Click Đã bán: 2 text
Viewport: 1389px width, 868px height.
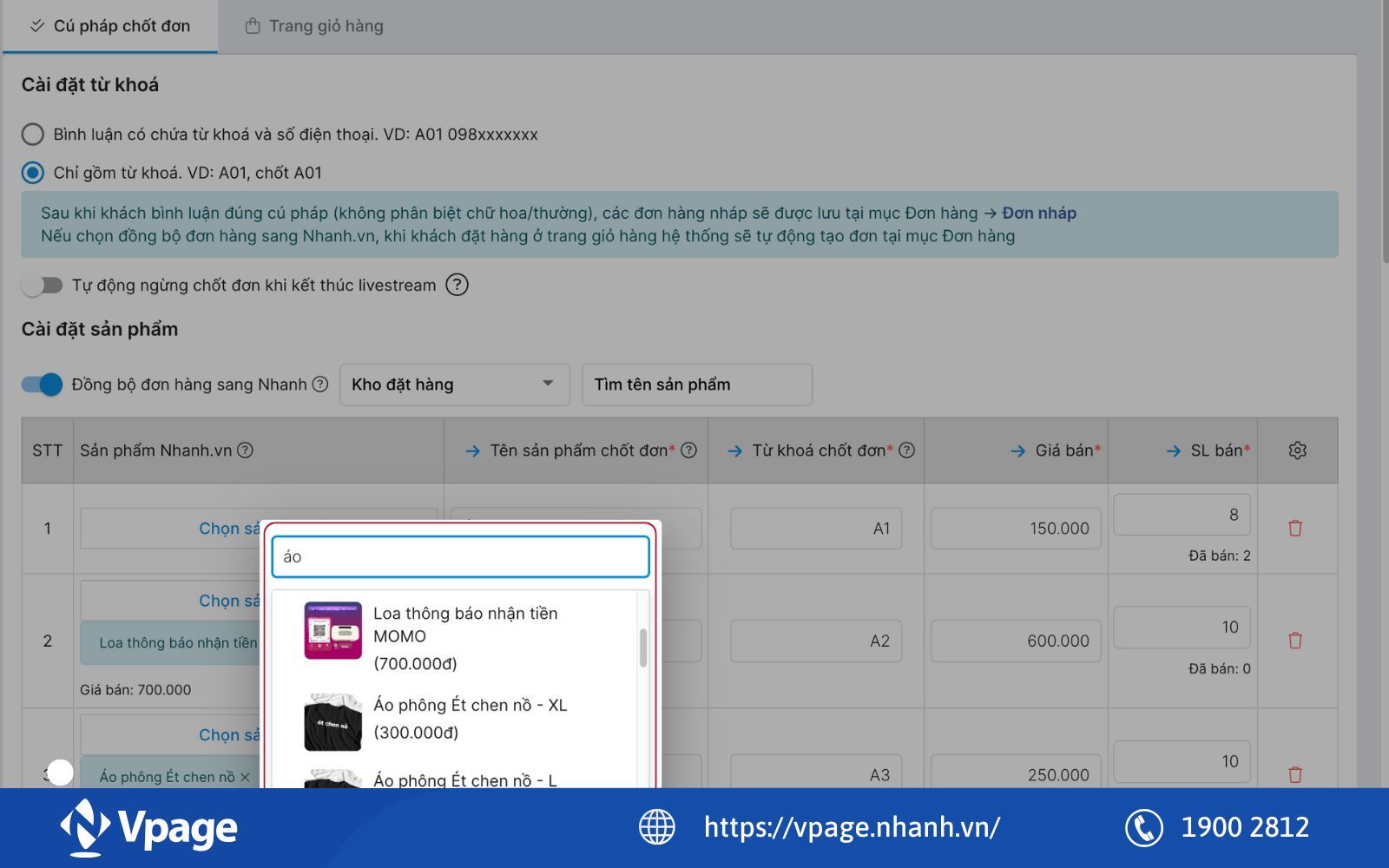[1219, 556]
